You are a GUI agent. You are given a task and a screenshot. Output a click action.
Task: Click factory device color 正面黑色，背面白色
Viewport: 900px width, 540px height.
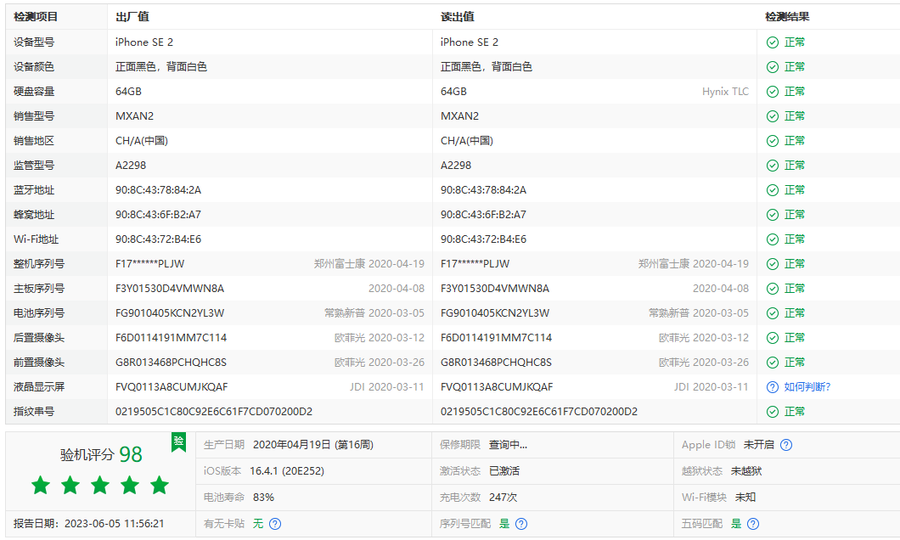(161, 67)
